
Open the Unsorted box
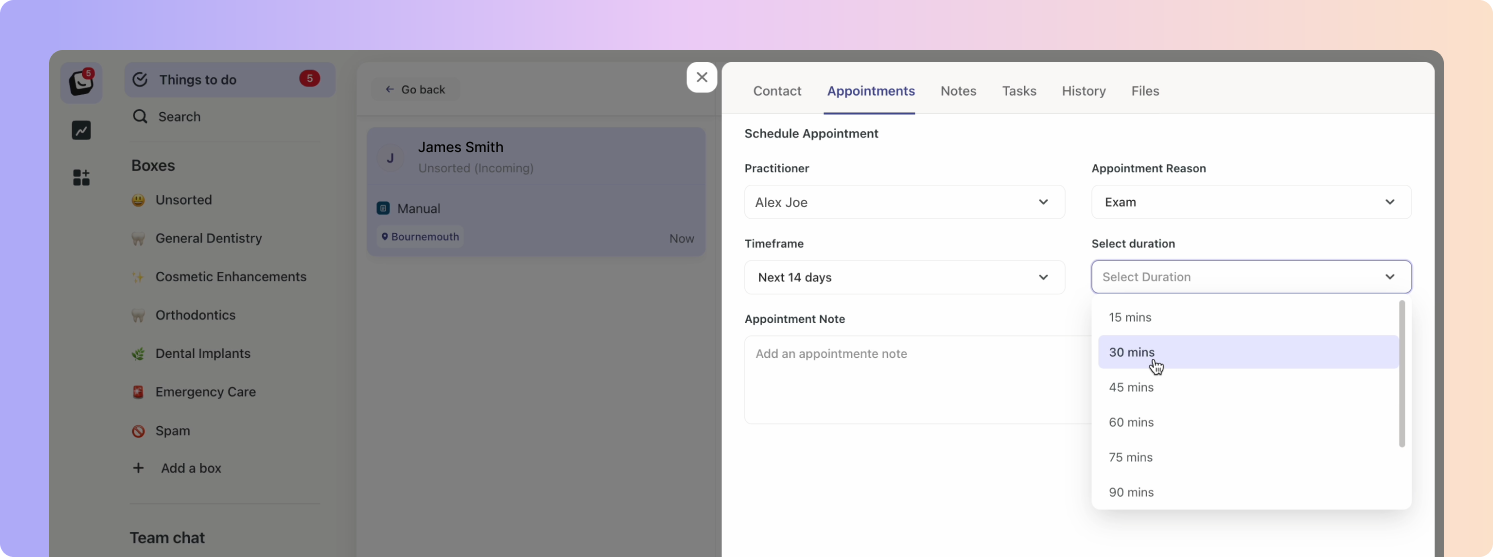[183, 200]
